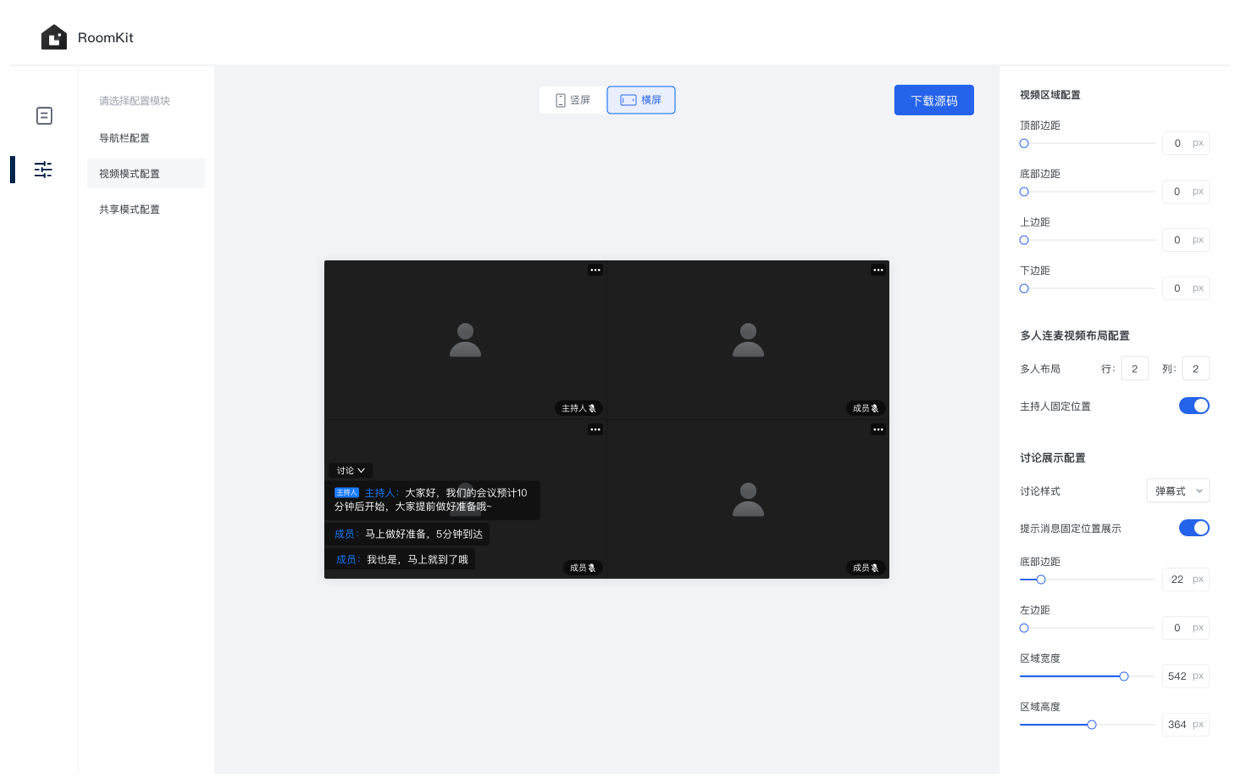Image resolution: width=1240 pixels, height=784 pixels.
Task: Open more options on top-right 成员 tile
Action: click(x=878, y=270)
